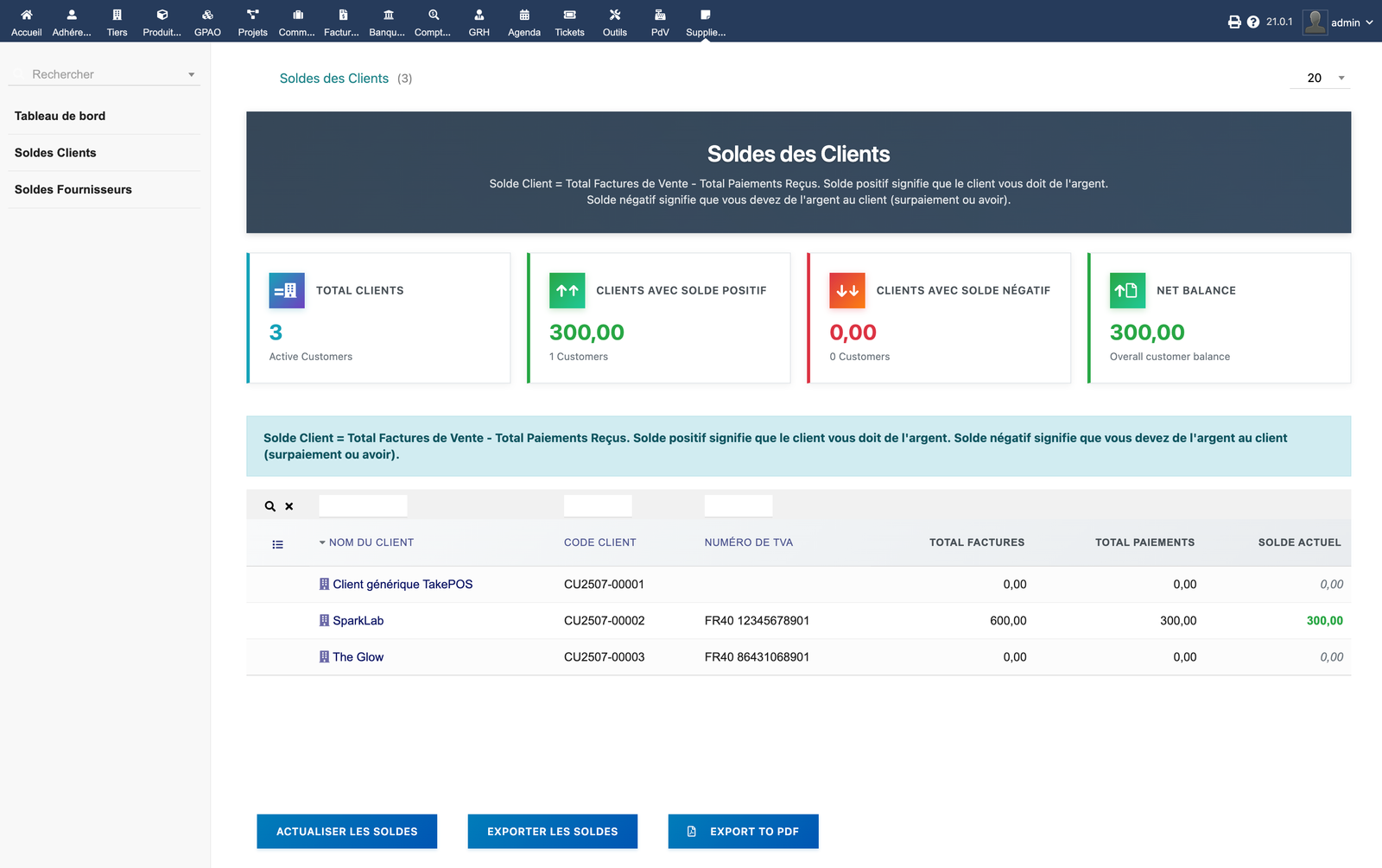Clear filters with the X icon
This screenshot has width=1382, height=868.
[288, 505]
